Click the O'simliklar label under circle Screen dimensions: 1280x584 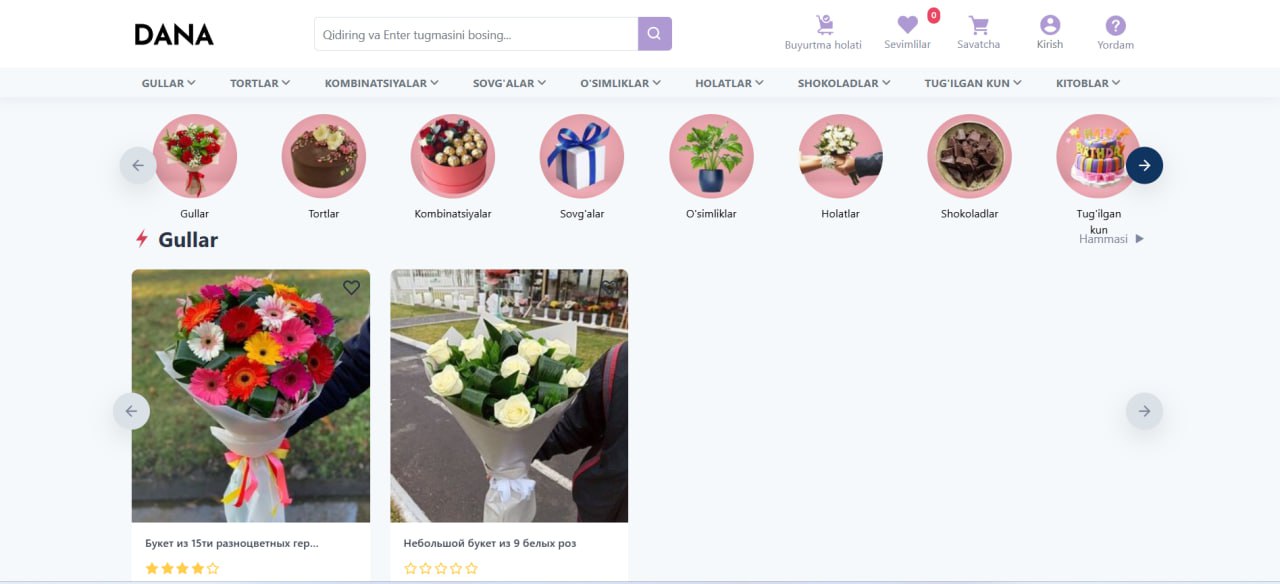click(x=711, y=214)
